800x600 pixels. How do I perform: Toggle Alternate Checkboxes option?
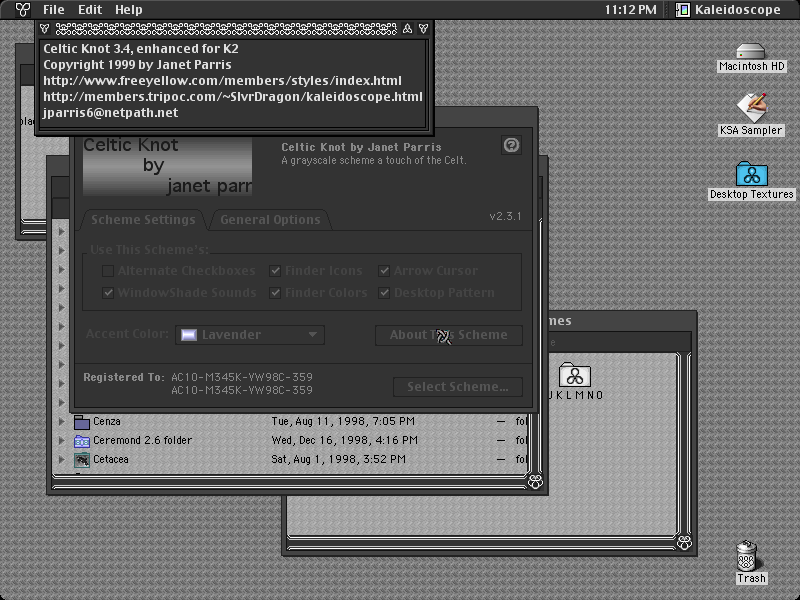[x=108, y=271]
